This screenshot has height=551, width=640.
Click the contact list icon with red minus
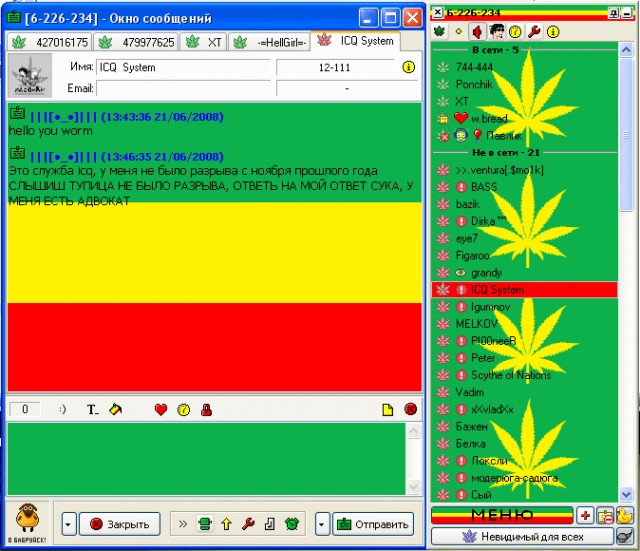[x=605, y=515]
